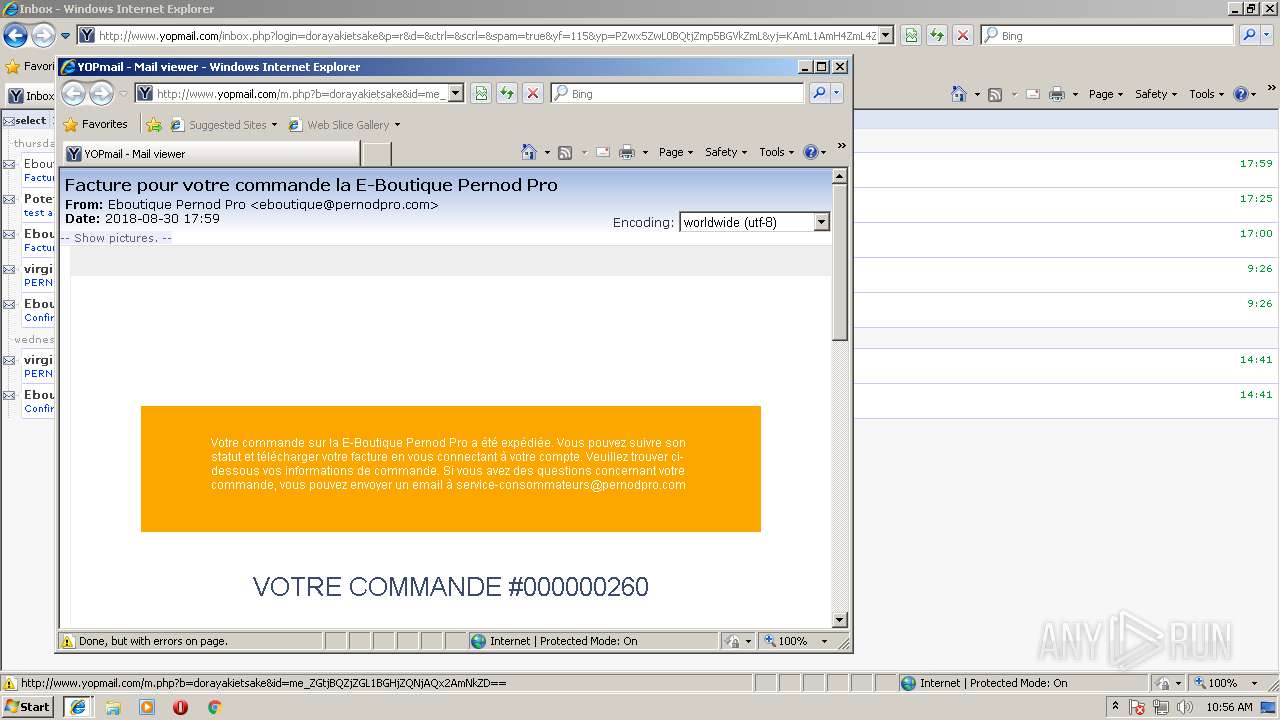
Task: Open Opera from the taskbar
Action: [180, 707]
